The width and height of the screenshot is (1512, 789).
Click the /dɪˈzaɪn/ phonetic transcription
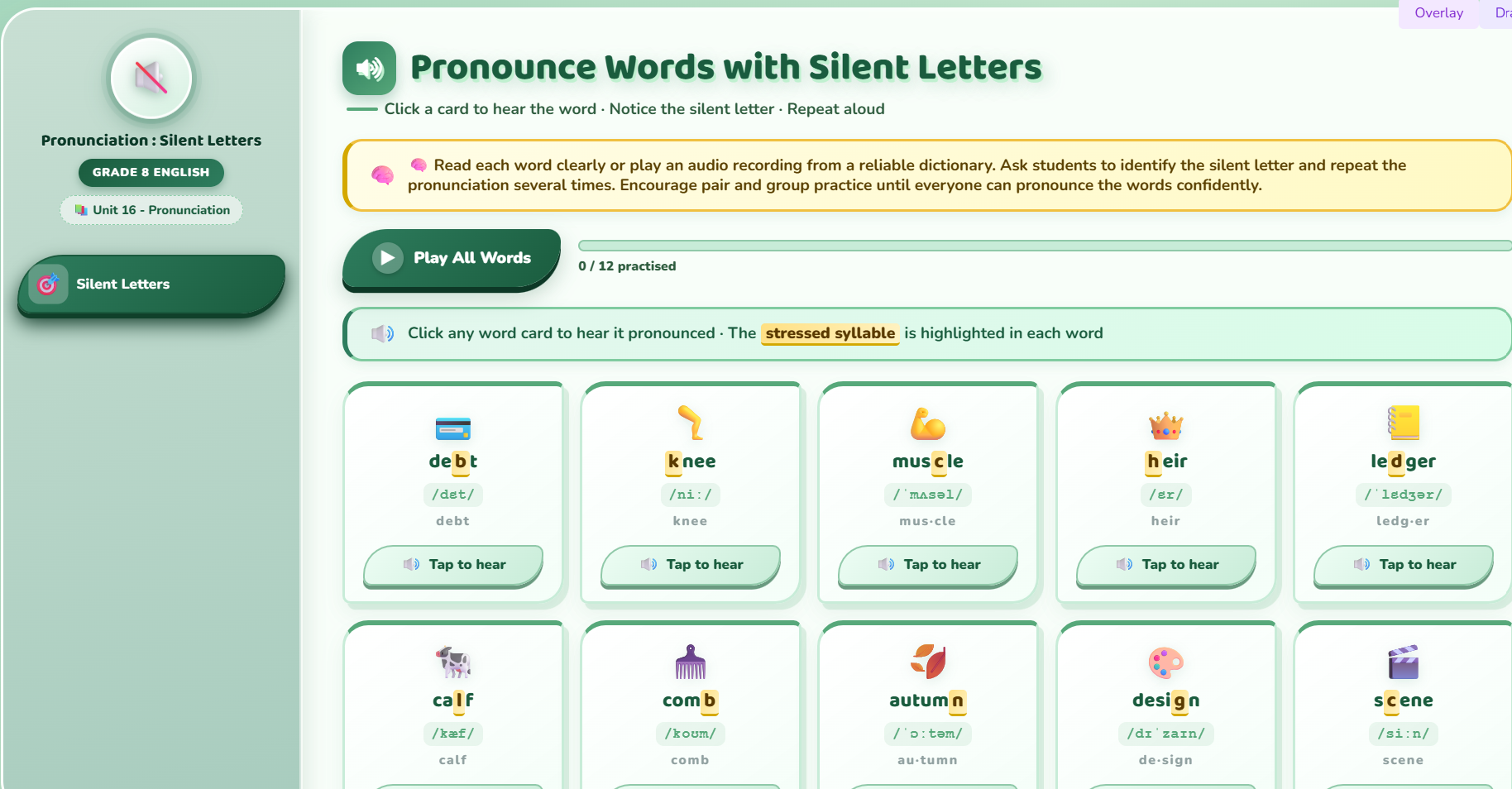pos(1165,734)
